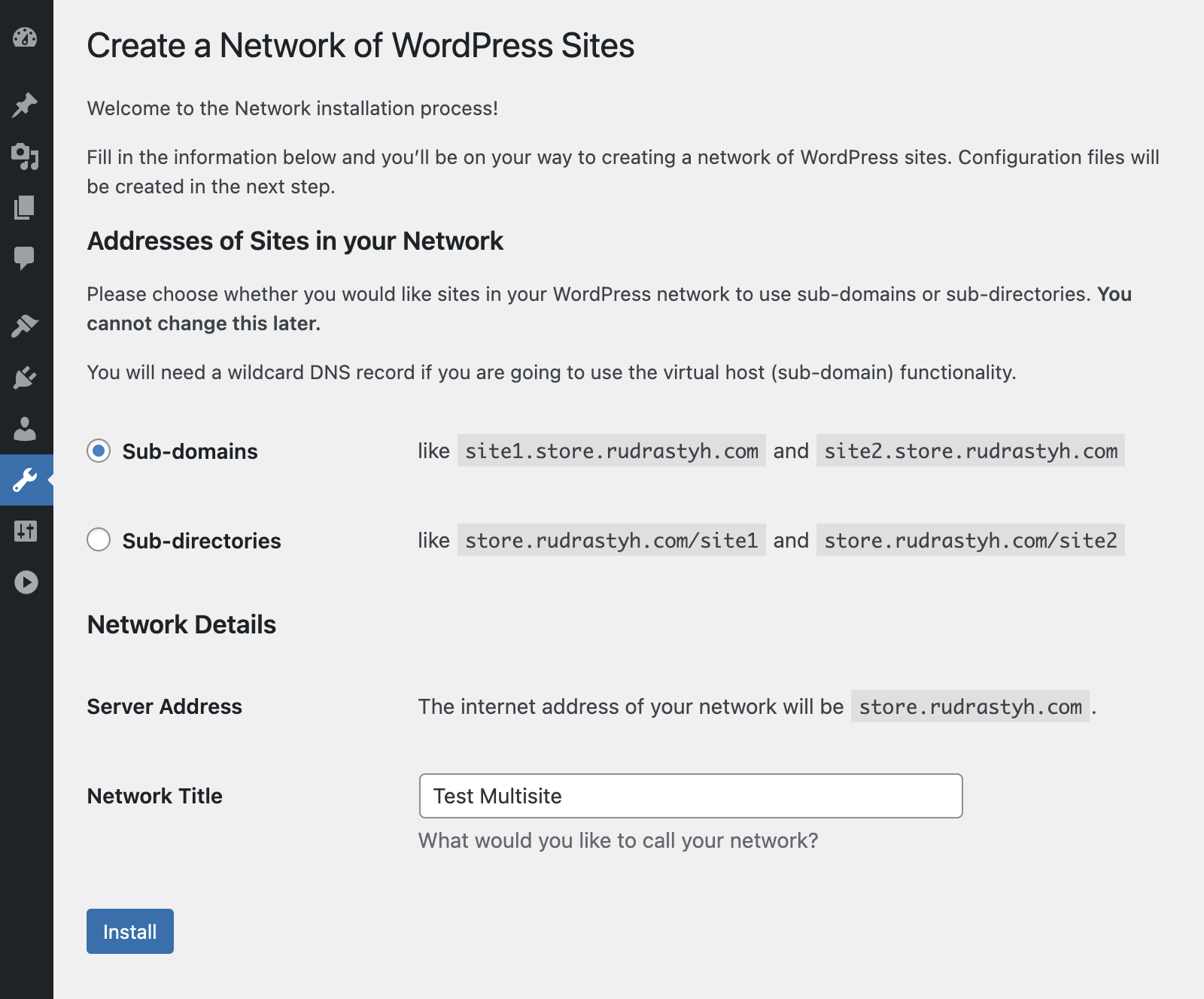The height and width of the screenshot is (999, 1204).
Task: Click the Sub-domains label
Action: pyautogui.click(x=190, y=451)
